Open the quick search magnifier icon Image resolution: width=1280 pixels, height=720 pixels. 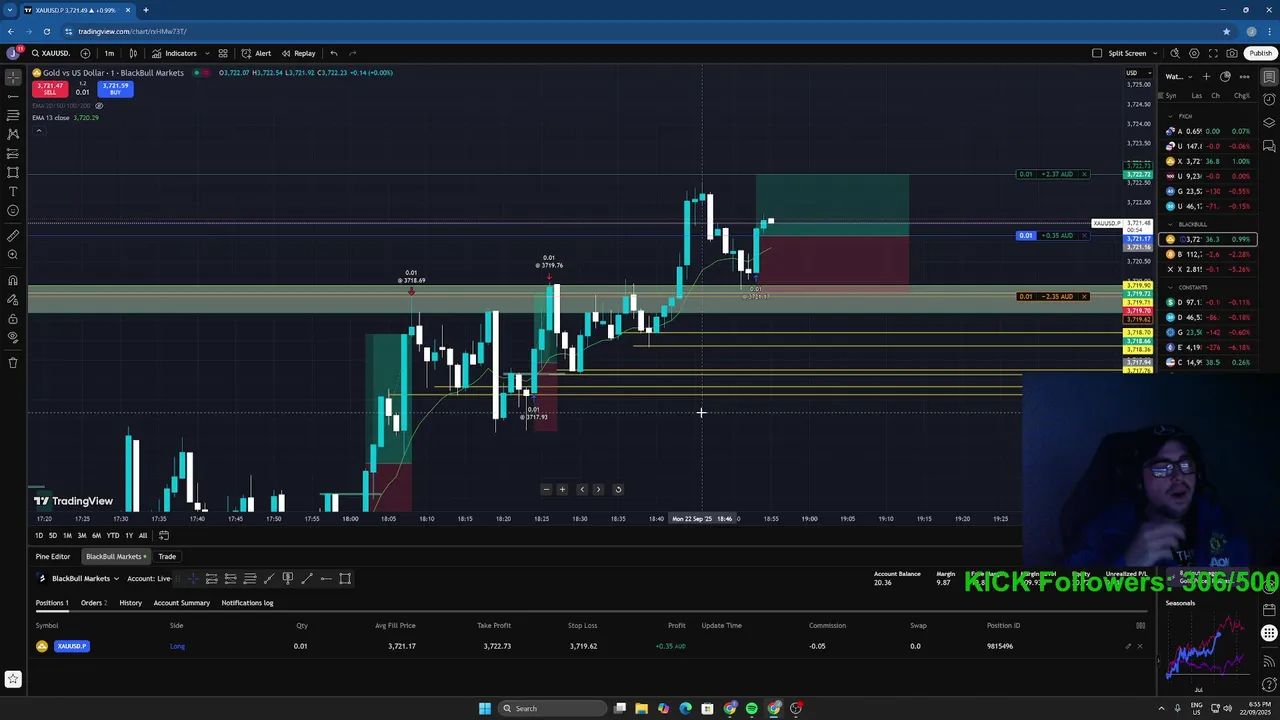[1175, 53]
